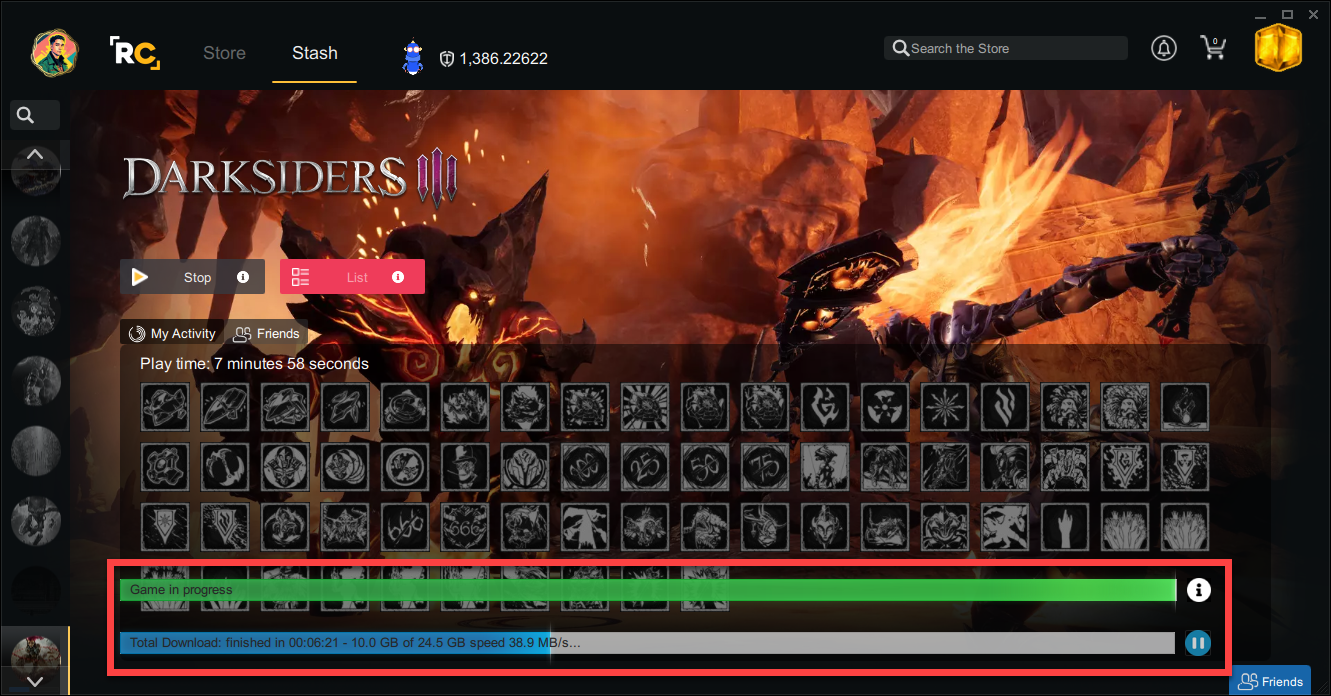Open the My Activity tab
Viewport: 1331px width, 696px height.
click(173, 334)
